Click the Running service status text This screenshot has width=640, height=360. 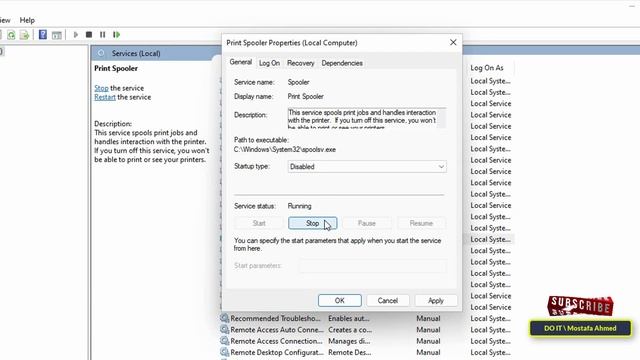coord(300,206)
